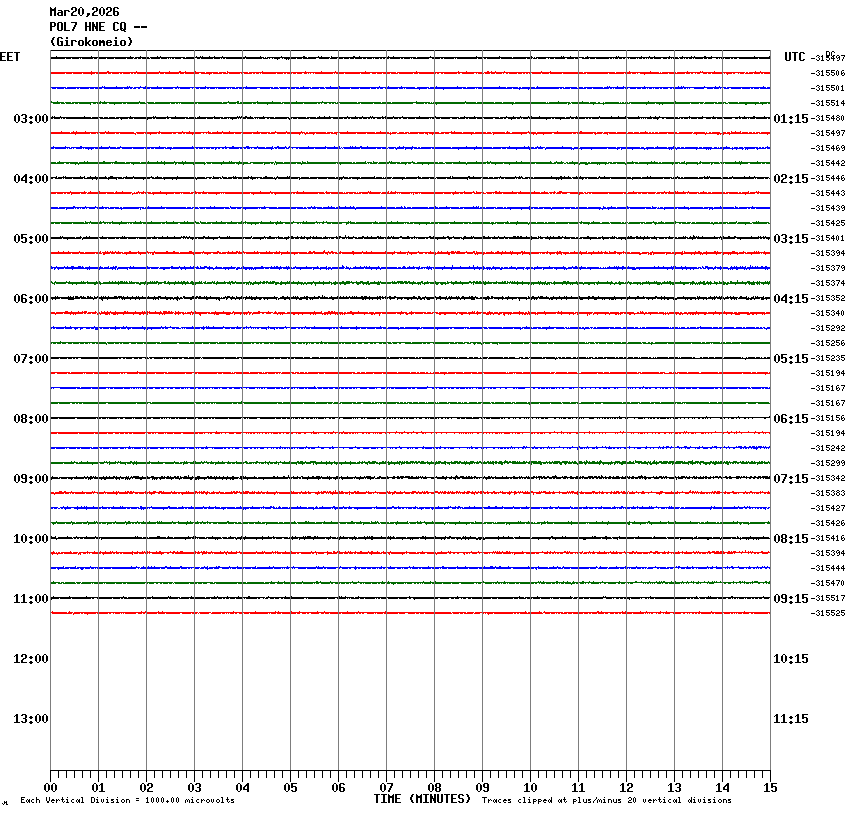Click the DC offset value -315525
The height and width of the screenshot is (814, 850).
click(x=829, y=613)
